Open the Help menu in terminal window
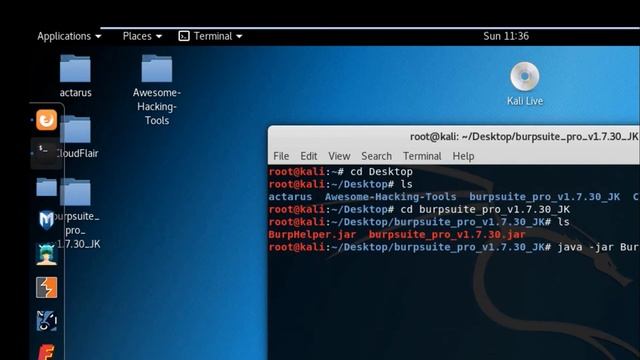The image size is (640, 360). click(463, 156)
